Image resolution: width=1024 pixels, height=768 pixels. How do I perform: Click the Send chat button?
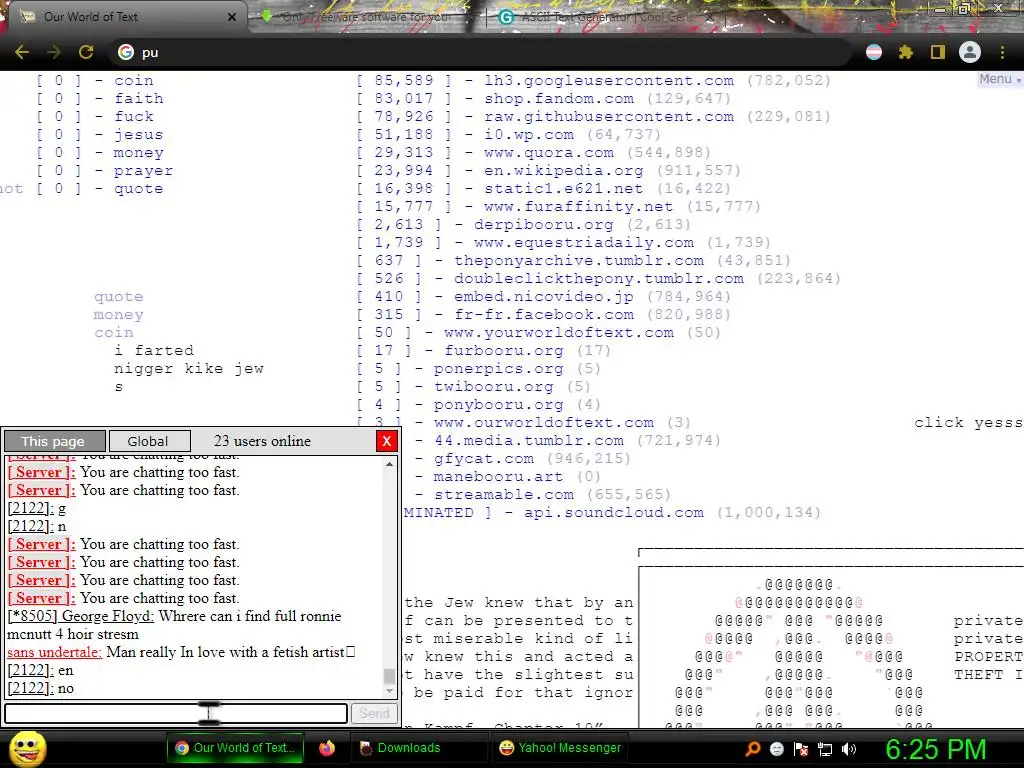[x=374, y=713]
